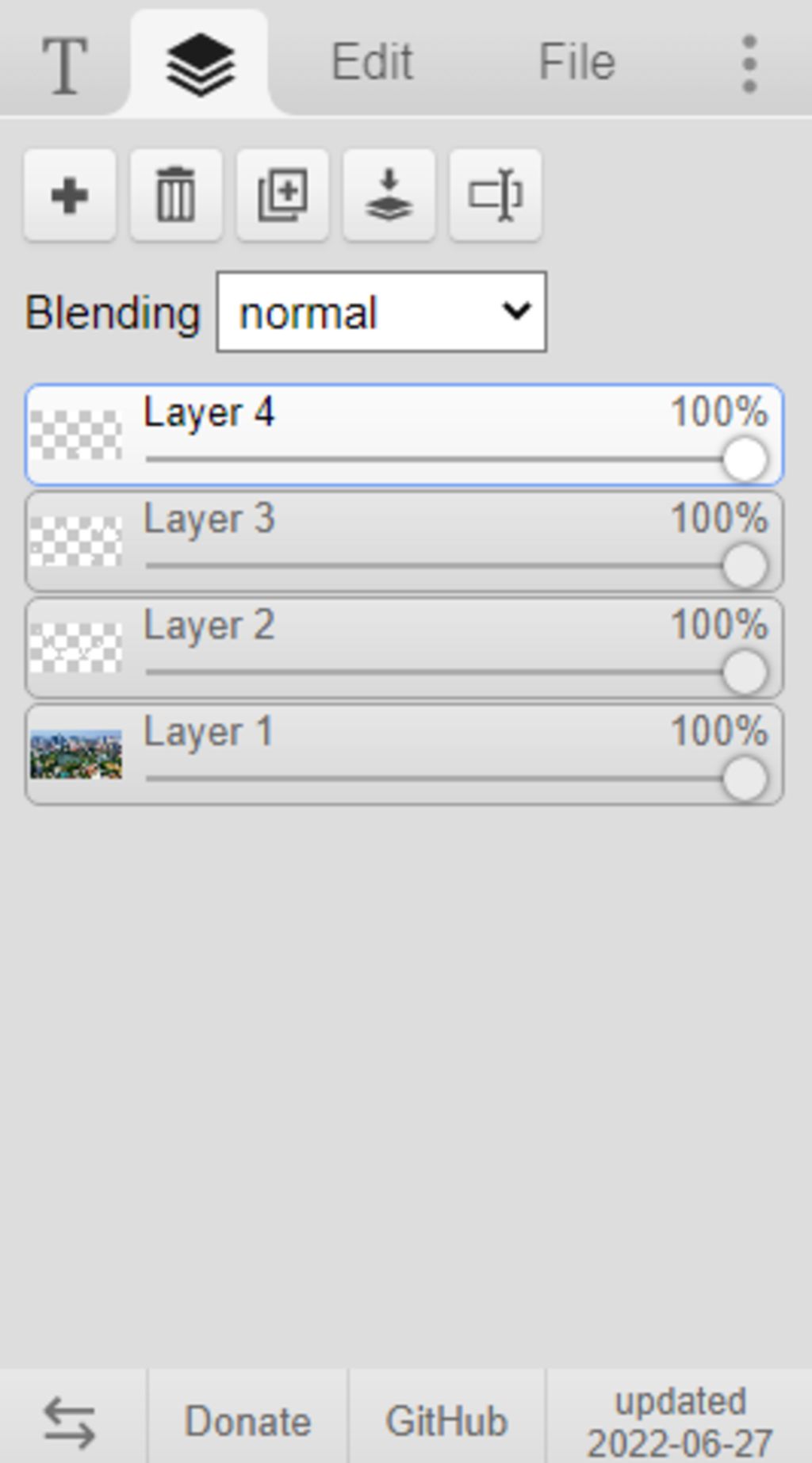Select Layer 2 in the layer list

(x=404, y=648)
